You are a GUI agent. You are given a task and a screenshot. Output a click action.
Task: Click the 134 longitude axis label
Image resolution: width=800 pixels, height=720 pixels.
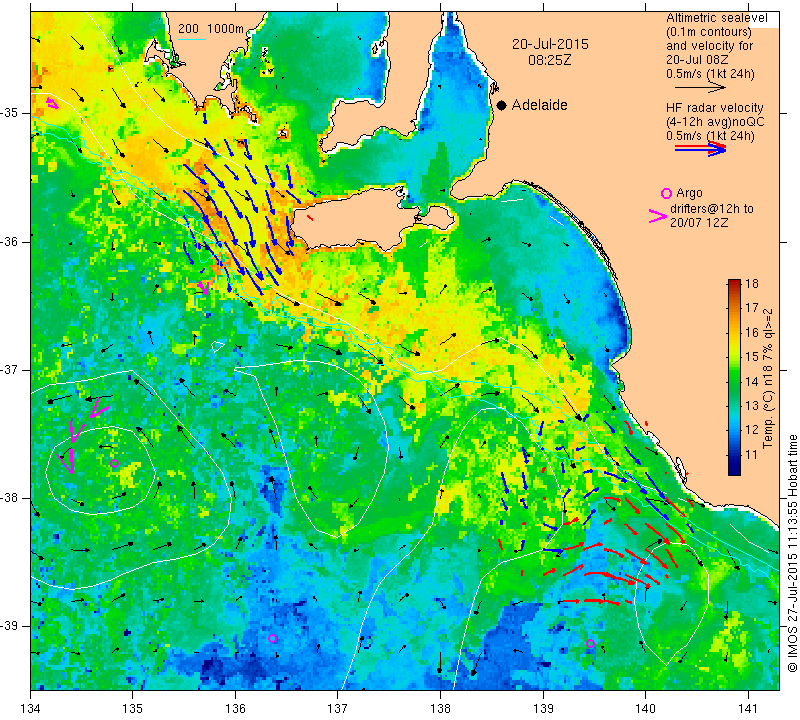(x=30, y=709)
